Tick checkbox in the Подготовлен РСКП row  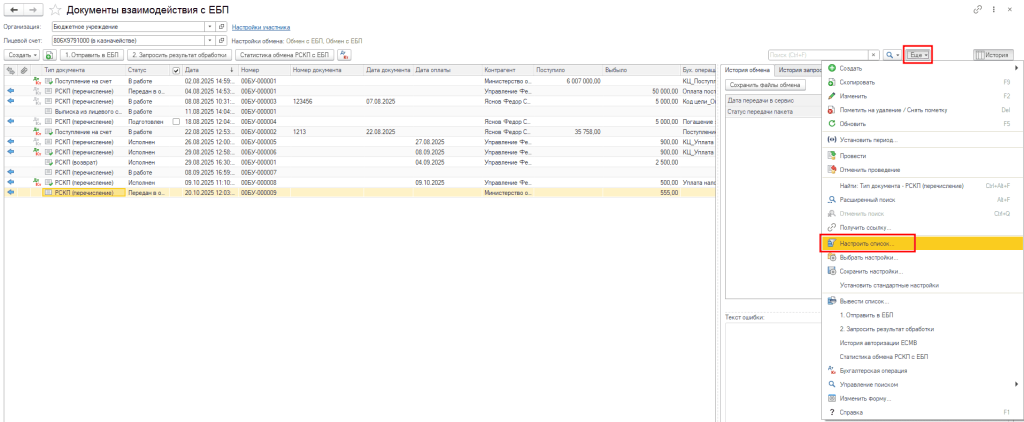177,120
